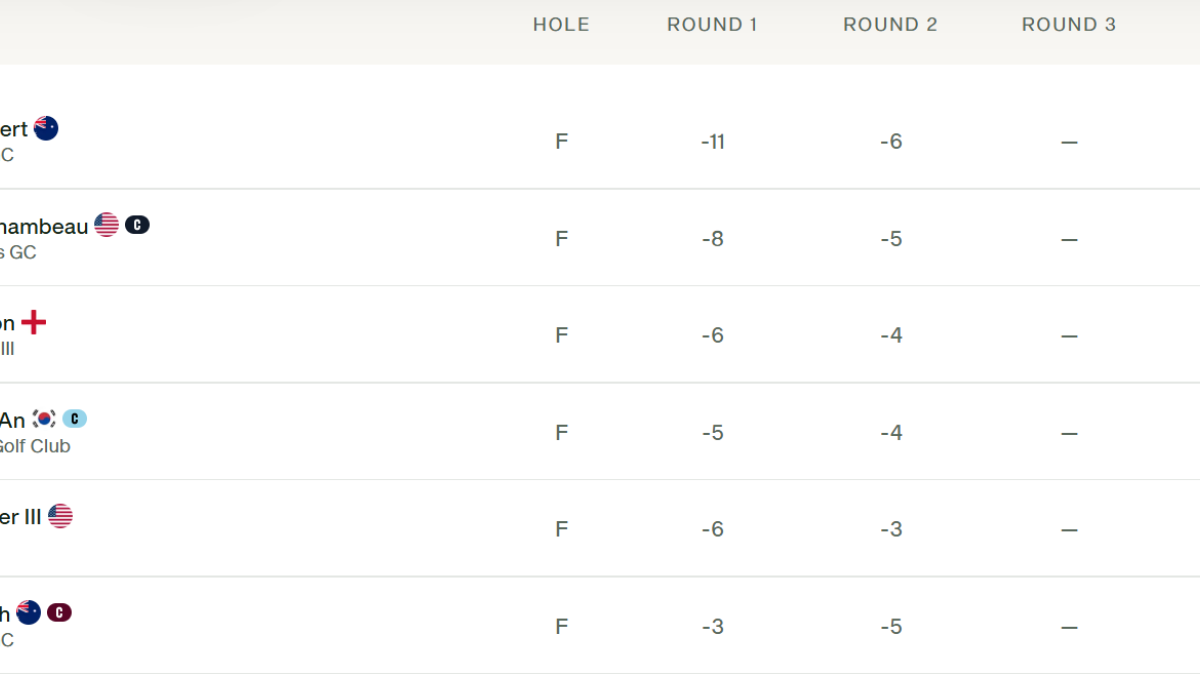Click the -3 Round 2 score
The height and width of the screenshot is (675, 1200).
pyautogui.click(x=891, y=529)
